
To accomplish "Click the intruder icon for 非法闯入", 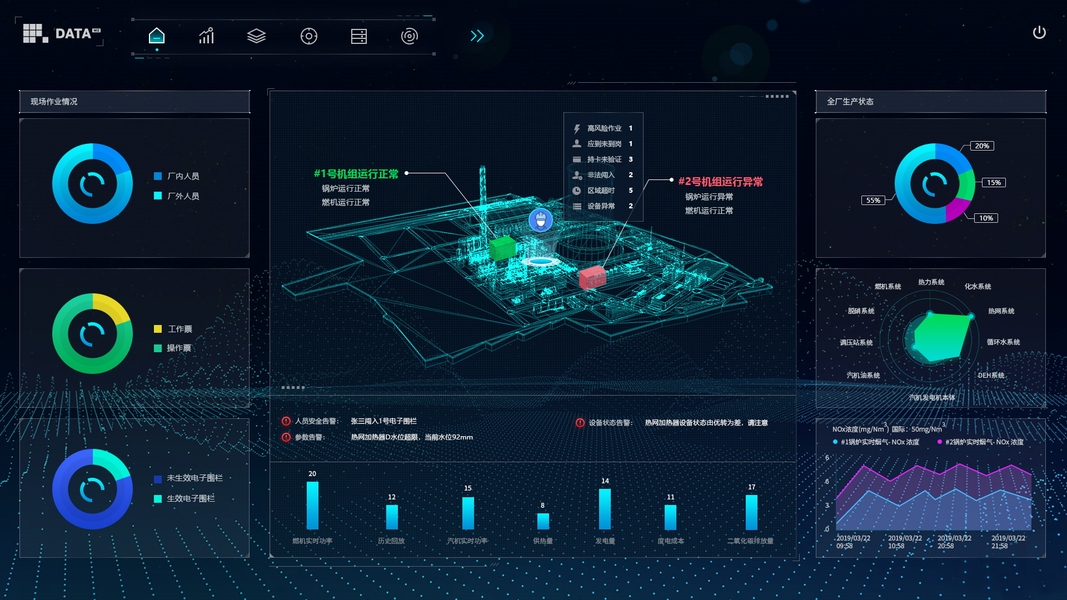I will [576, 175].
